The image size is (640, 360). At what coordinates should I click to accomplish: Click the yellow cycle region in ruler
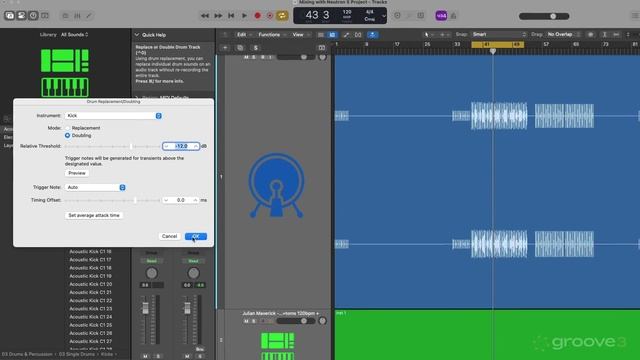[x=498, y=44]
